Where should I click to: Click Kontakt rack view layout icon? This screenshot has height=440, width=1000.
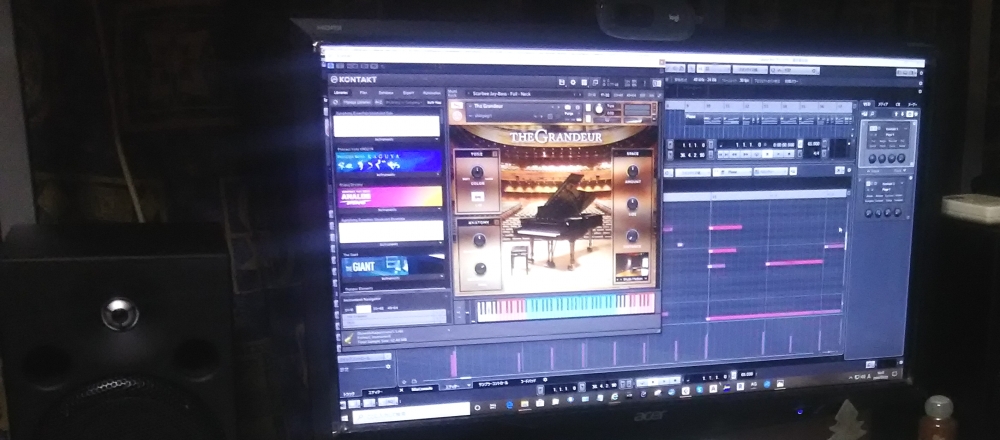[584, 82]
